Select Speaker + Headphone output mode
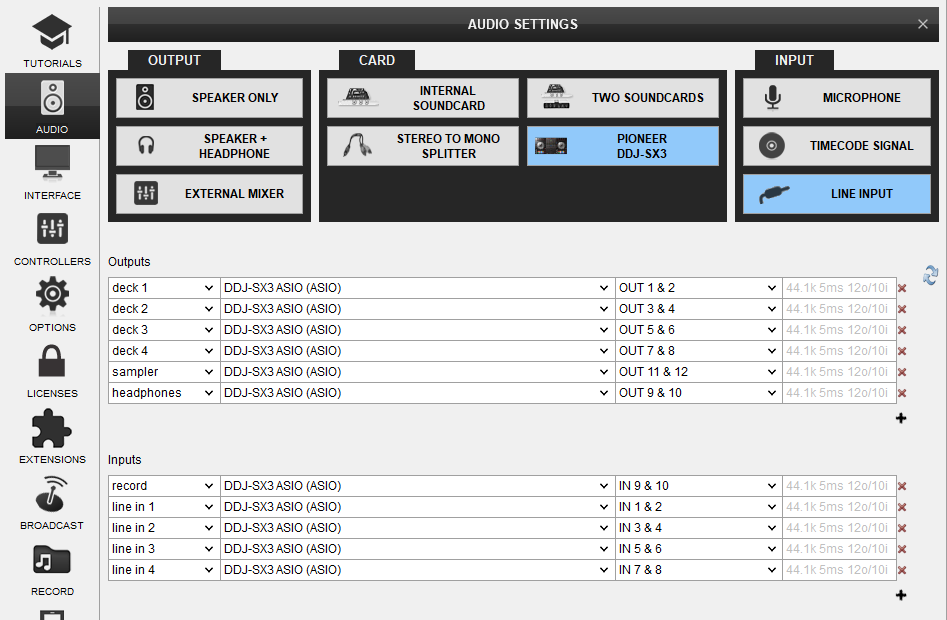Viewport: 947px width, 620px height. 209,146
